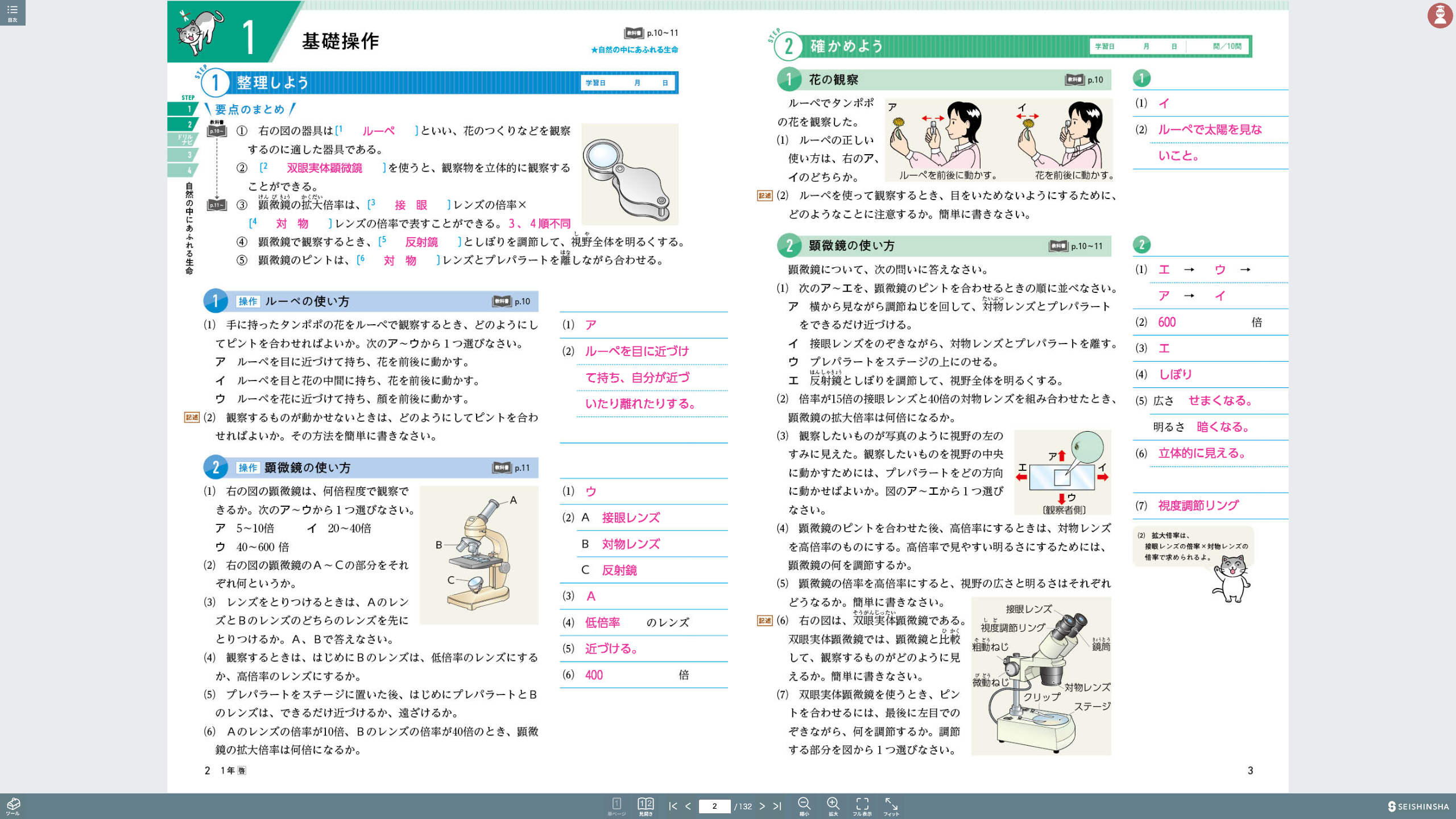Open the ツール tools menu
The image size is (1456, 819).
click(x=13, y=805)
